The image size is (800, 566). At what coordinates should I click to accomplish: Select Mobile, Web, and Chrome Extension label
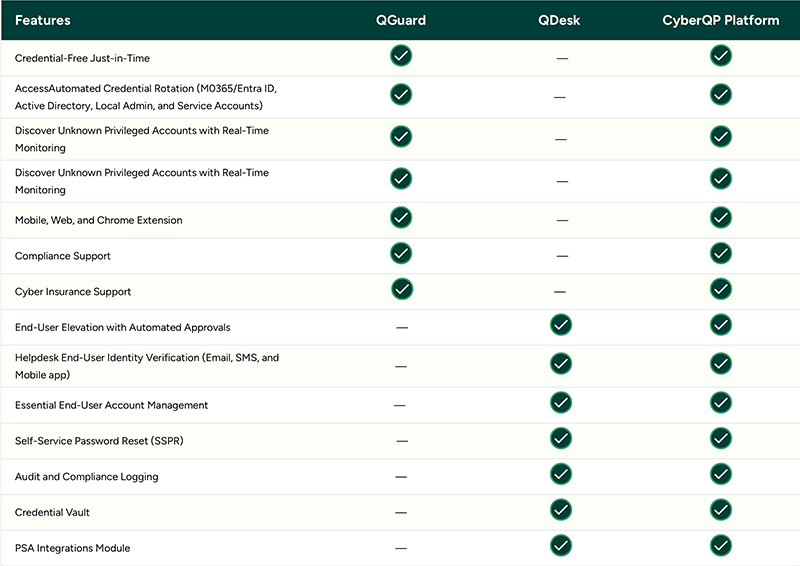click(x=98, y=220)
